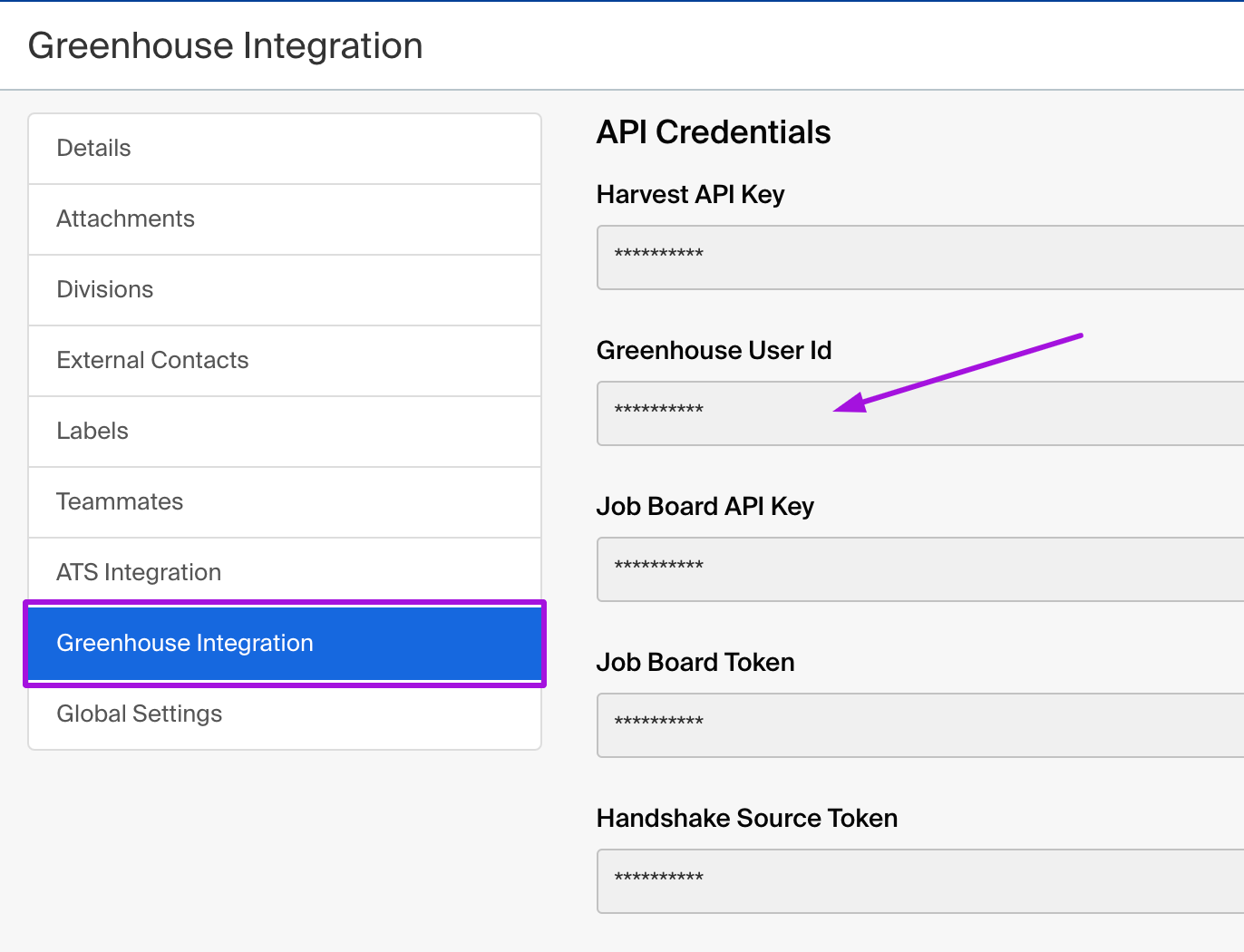Viewport: 1244px width, 952px height.
Task: Click the API Credentials heading
Action: click(x=714, y=132)
